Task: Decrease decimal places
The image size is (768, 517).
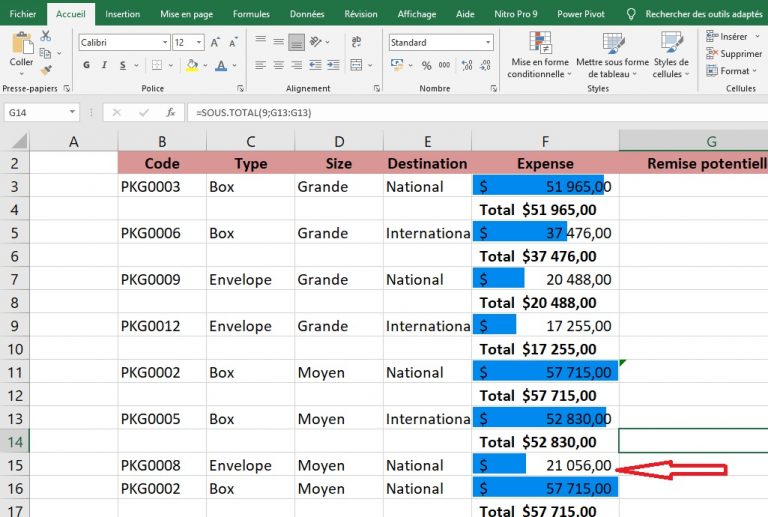Action: point(485,65)
